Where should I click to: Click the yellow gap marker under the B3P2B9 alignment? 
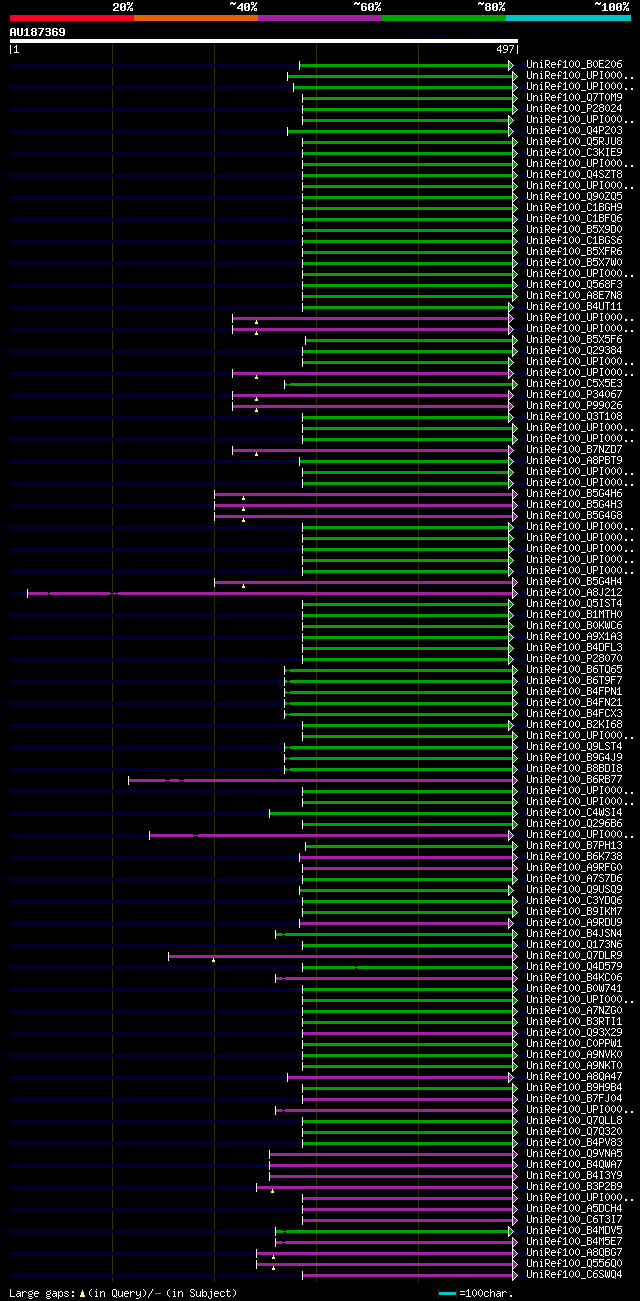272,1191
